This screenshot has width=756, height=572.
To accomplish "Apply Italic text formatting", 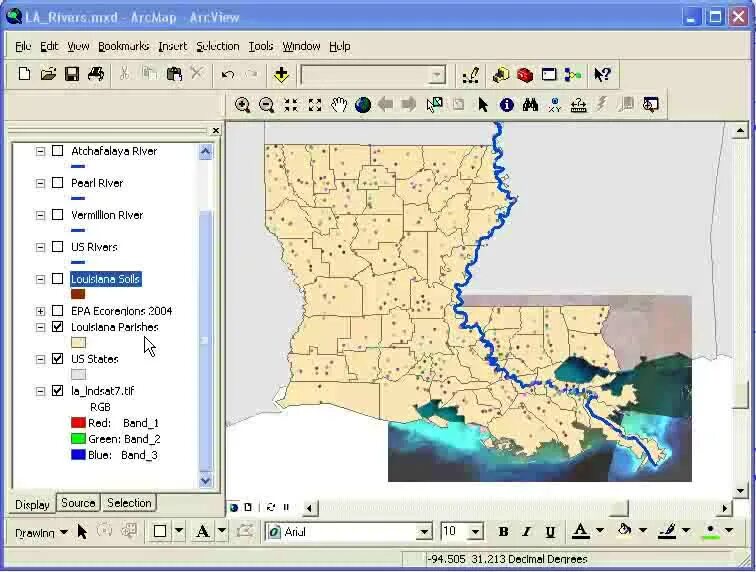I will click(526, 531).
